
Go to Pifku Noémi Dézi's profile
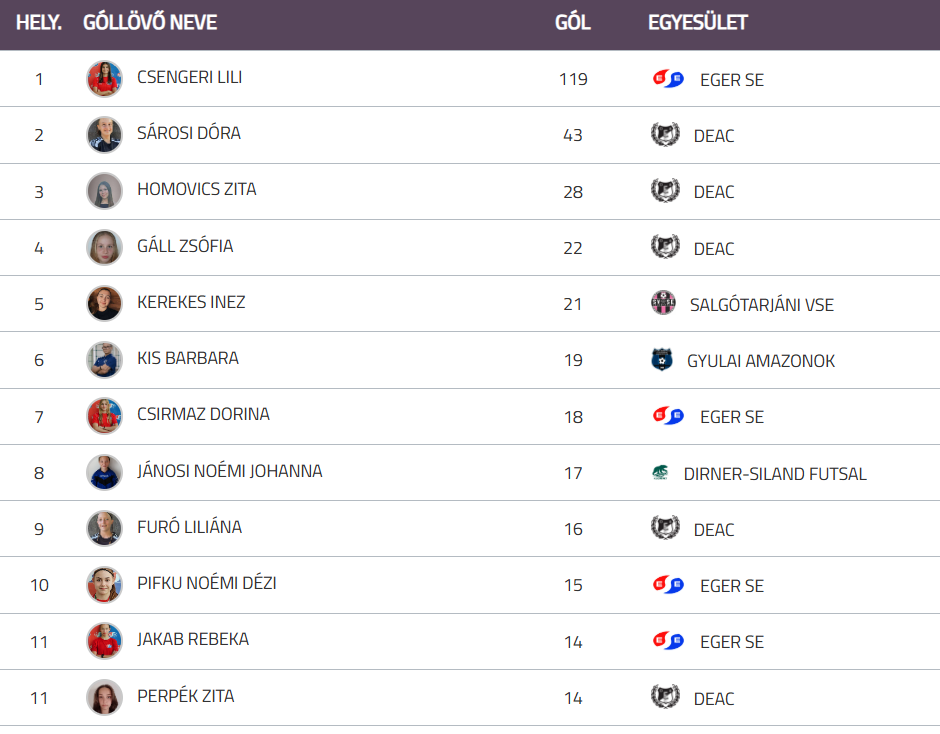click(207, 583)
